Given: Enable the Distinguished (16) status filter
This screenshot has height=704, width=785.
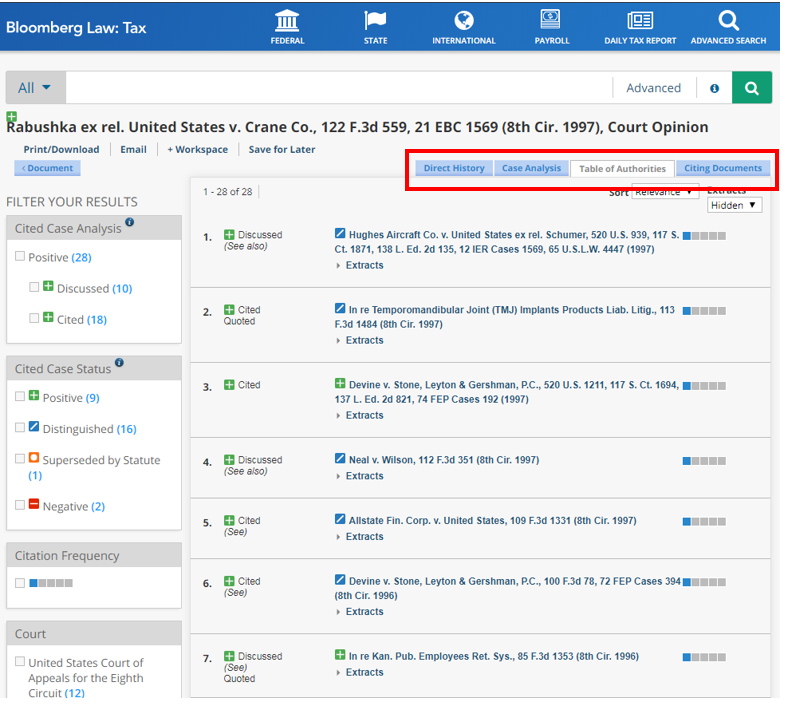Looking at the screenshot, I should 21,428.
